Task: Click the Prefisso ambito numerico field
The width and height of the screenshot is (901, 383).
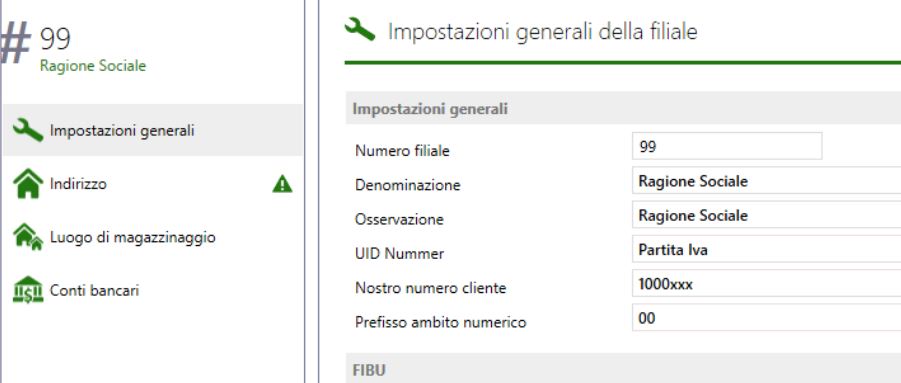Action: point(767,318)
